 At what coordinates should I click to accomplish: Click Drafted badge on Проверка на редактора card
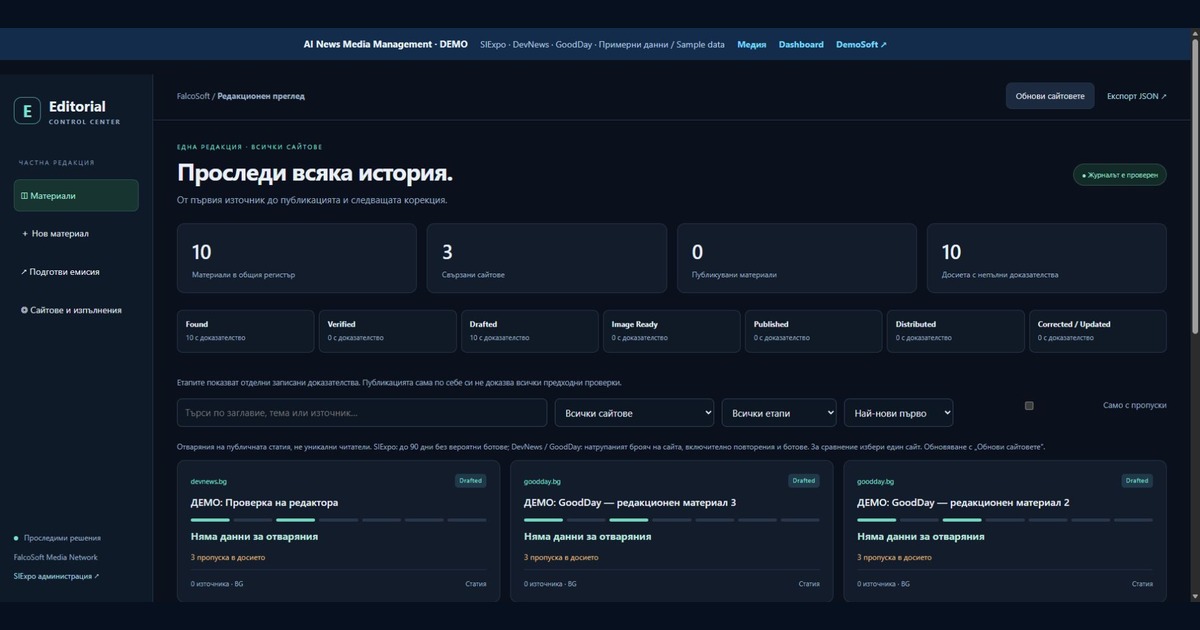coord(470,481)
